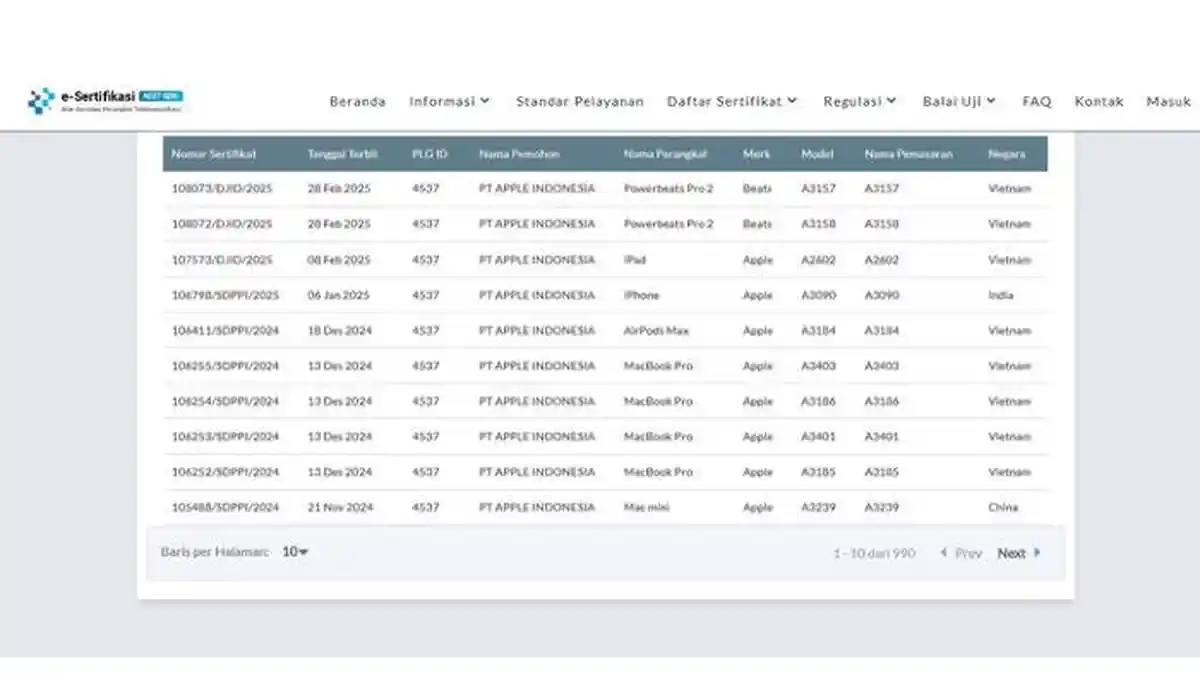
Task: Click marketing name A3184
Action: click(882, 330)
